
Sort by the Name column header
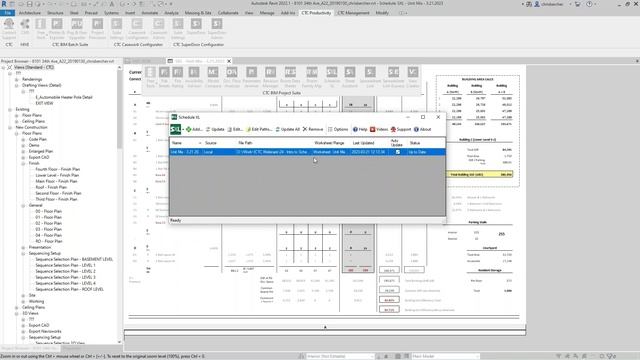[186, 143]
